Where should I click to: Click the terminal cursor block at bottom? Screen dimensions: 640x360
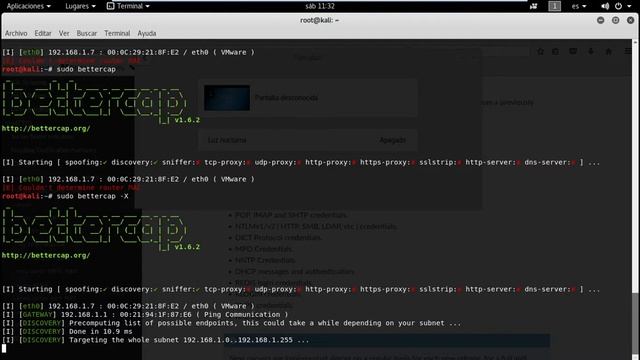coord(4,348)
